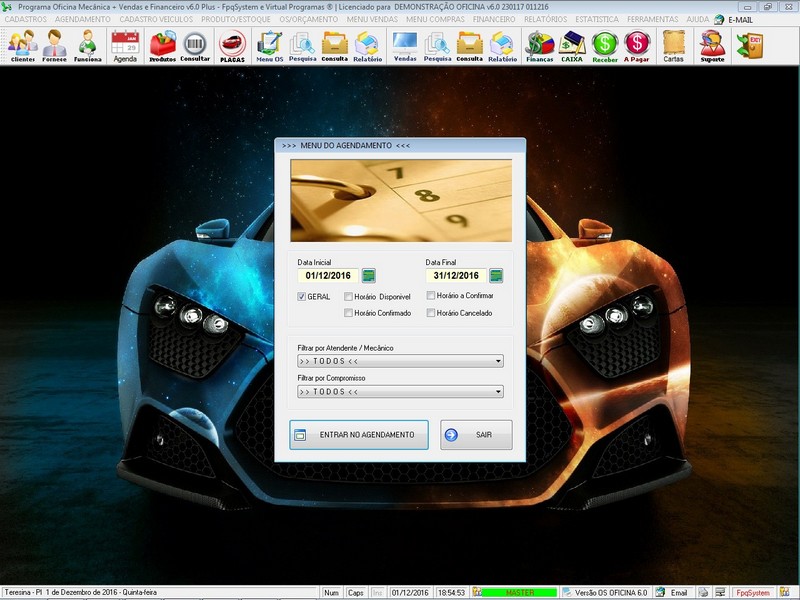Open Relatório icon left of Vendas

tap(367, 46)
